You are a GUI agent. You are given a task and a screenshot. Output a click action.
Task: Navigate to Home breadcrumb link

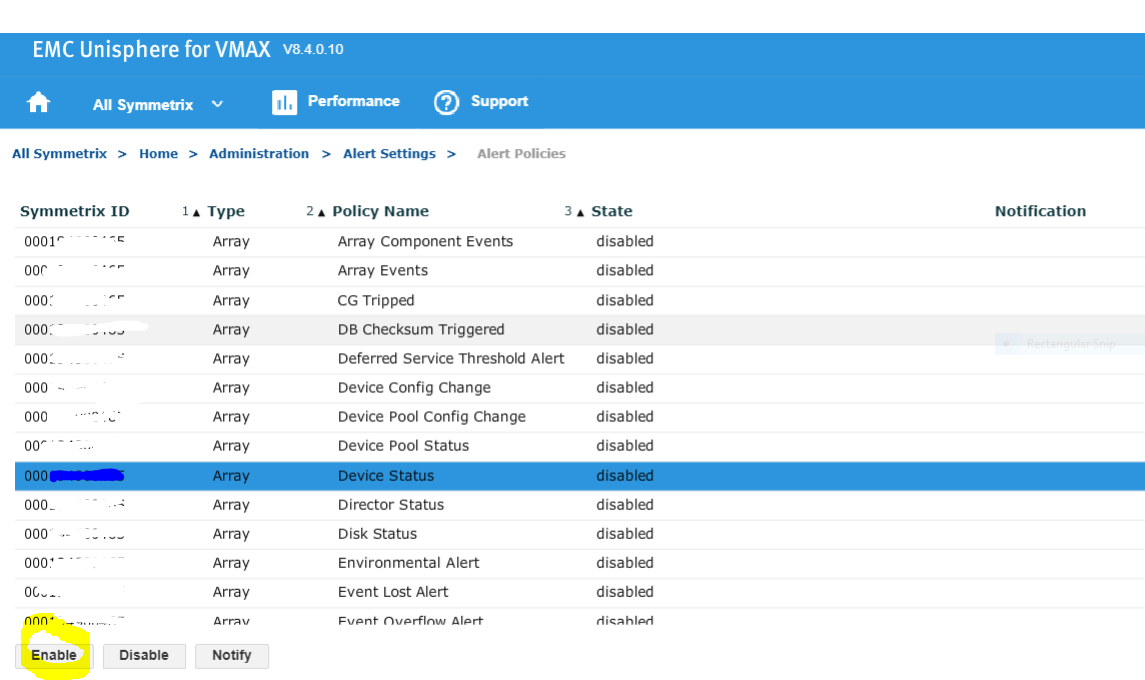tap(158, 154)
